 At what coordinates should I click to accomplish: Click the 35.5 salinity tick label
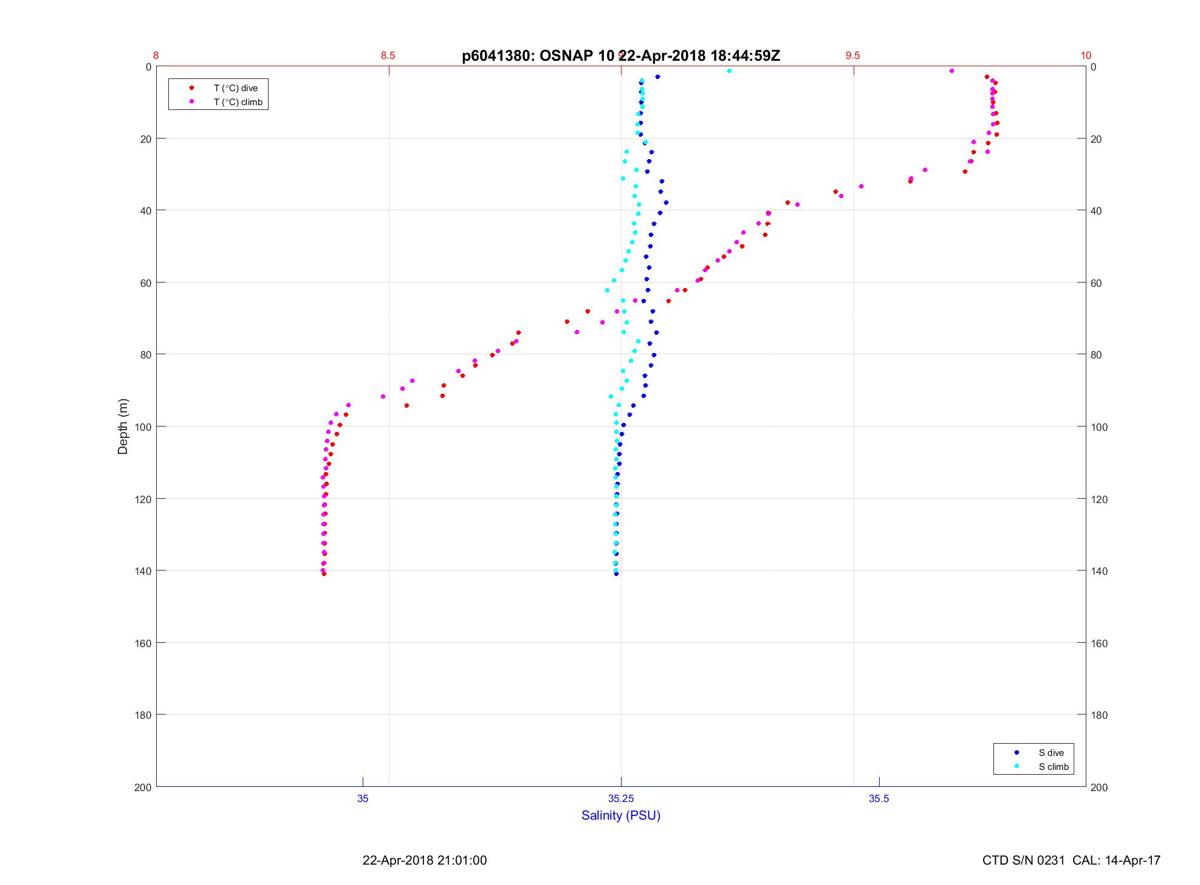click(879, 798)
